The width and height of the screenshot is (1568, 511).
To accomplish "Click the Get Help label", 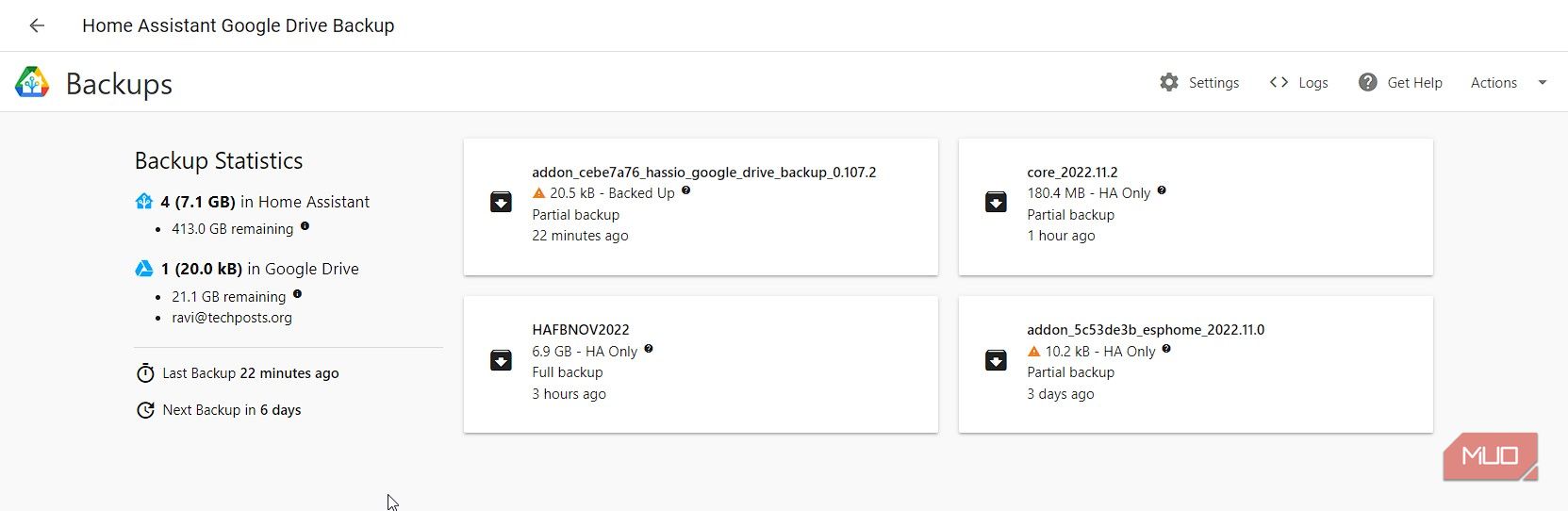I will [1414, 83].
